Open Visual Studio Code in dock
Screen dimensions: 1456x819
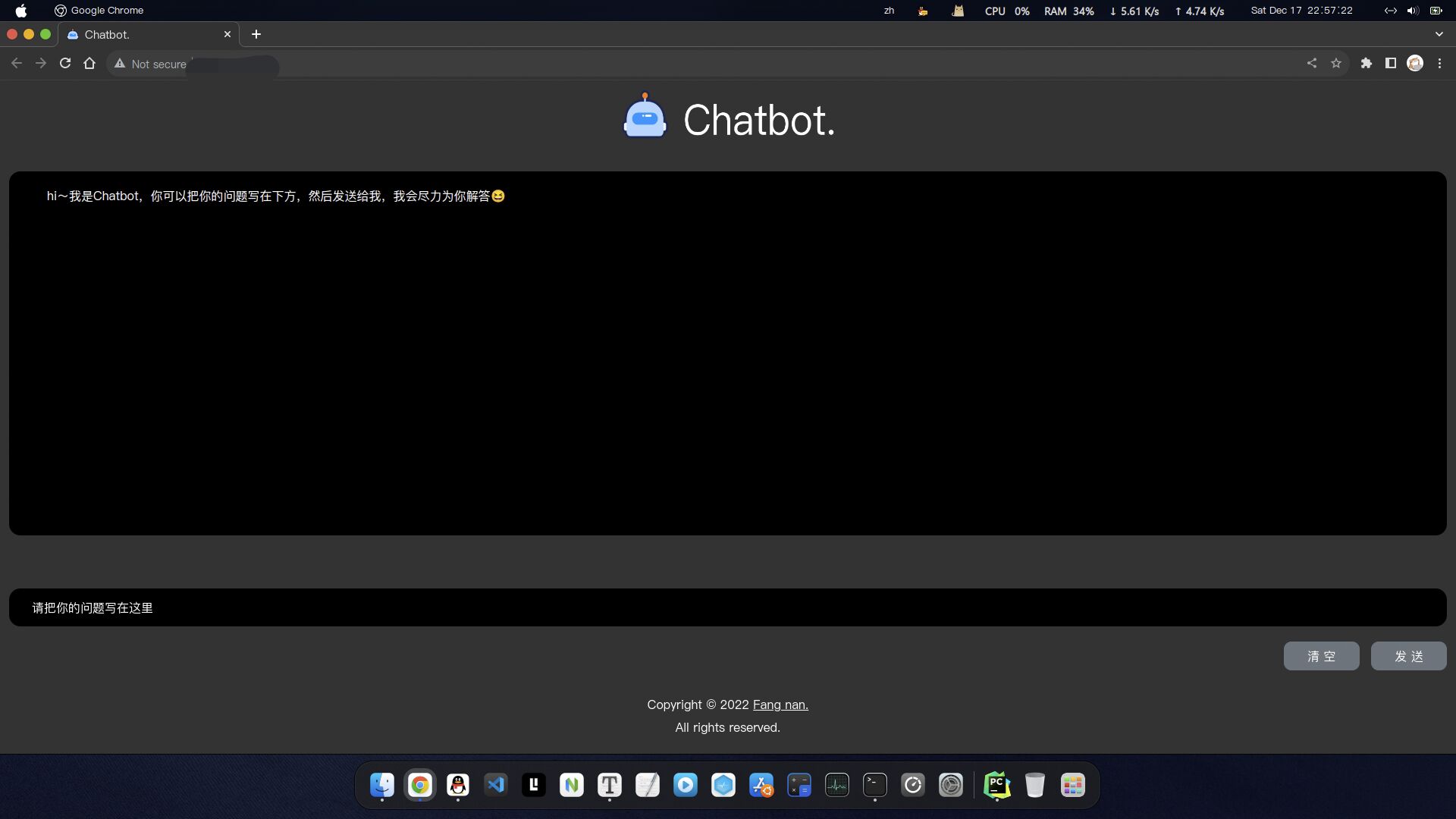(496, 785)
